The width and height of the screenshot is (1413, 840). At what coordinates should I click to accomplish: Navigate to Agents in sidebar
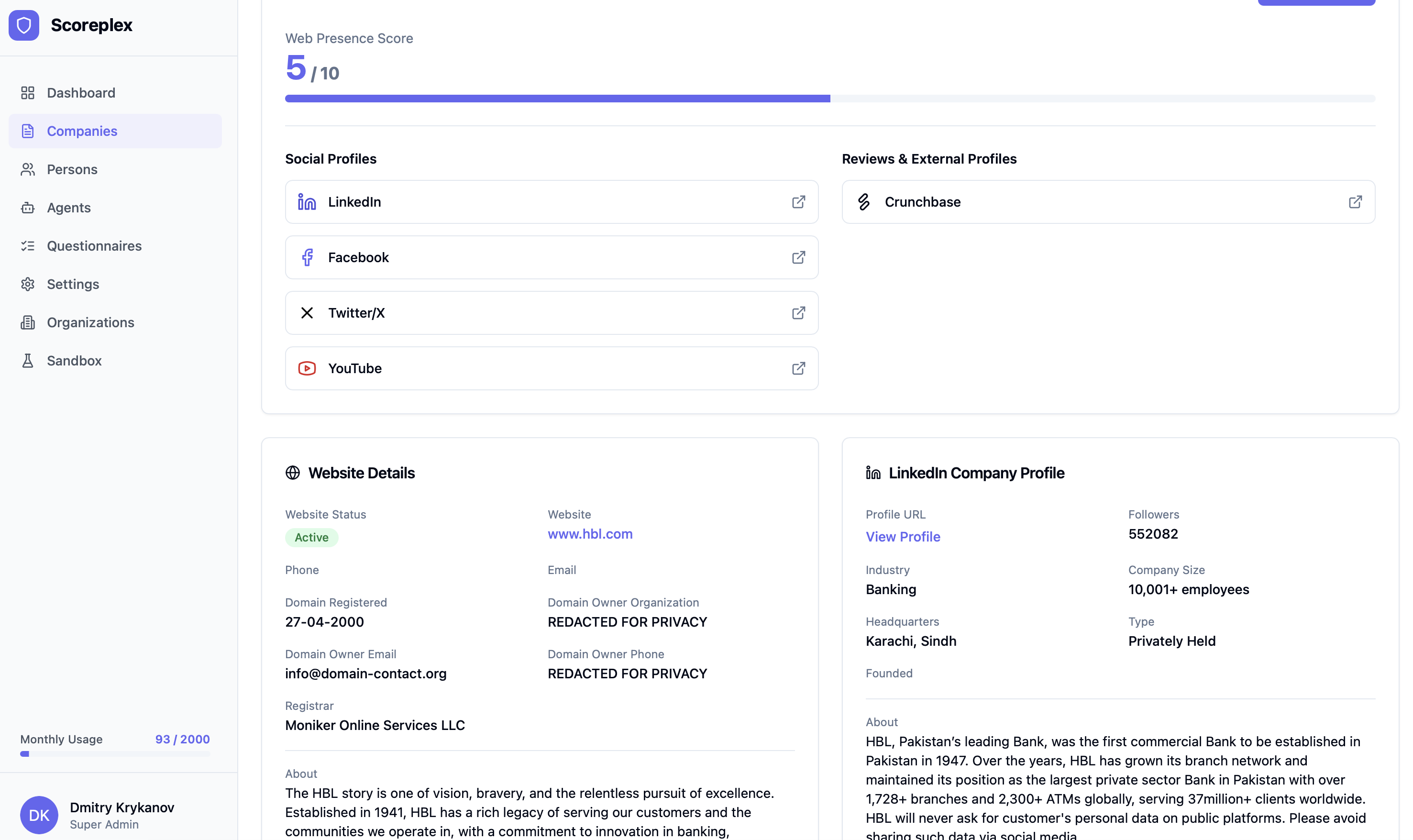coord(68,208)
